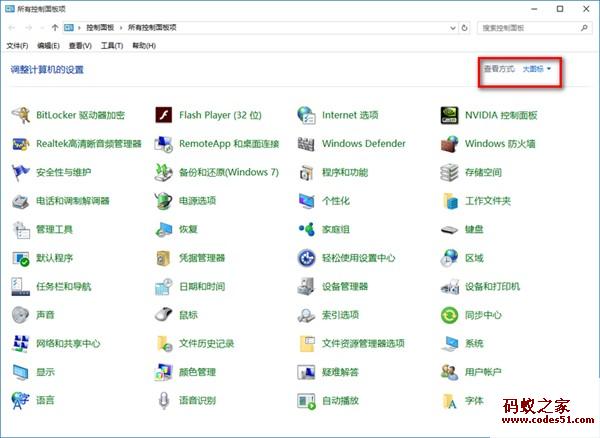The image size is (600, 438).
Task: Click the back navigation arrow
Action: (x=11, y=28)
